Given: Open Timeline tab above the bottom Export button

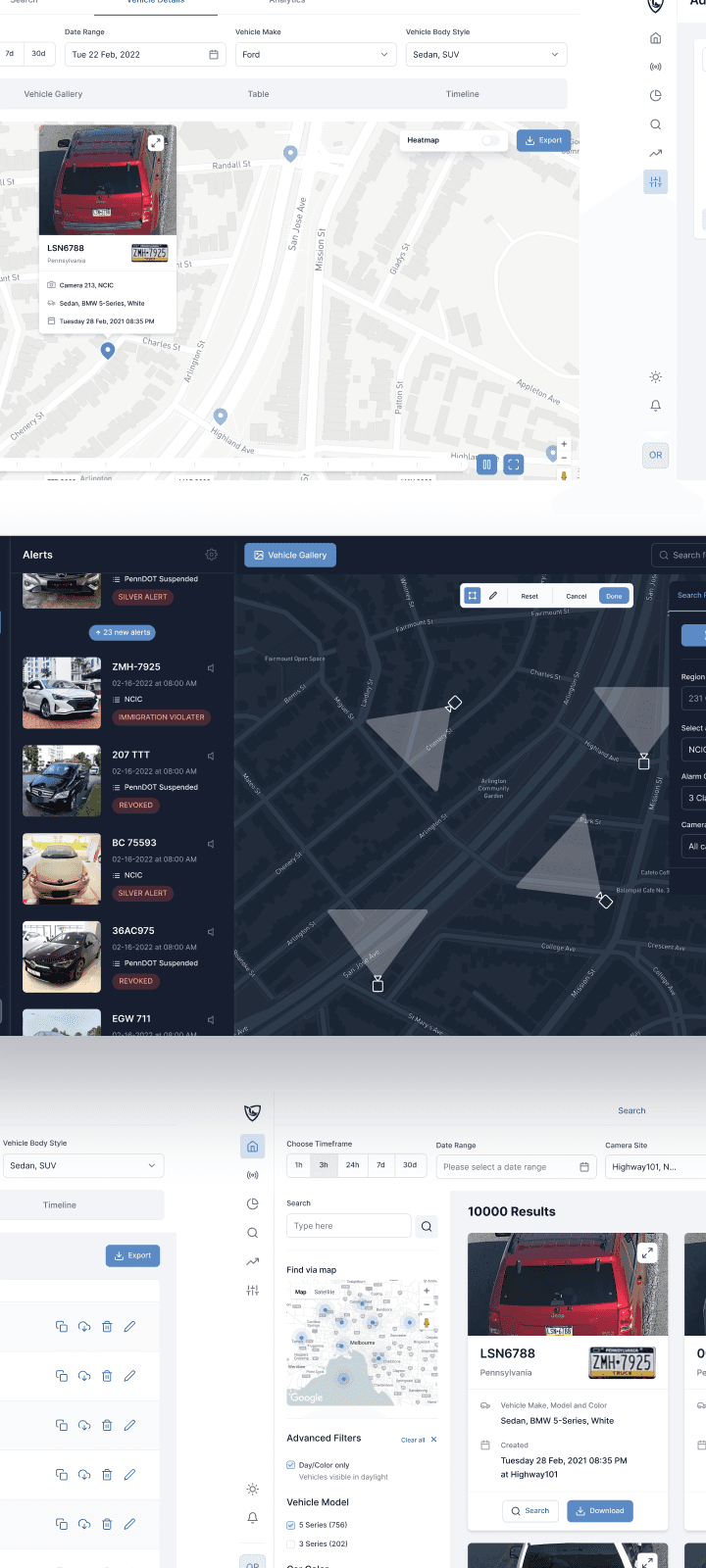Looking at the screenshot, I should coord(60,1205).
